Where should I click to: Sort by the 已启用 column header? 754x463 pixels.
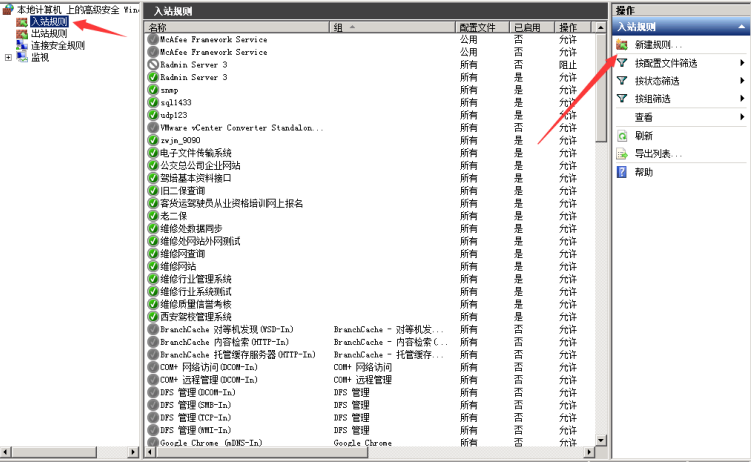pyautogui.click(x=532, y=27)
